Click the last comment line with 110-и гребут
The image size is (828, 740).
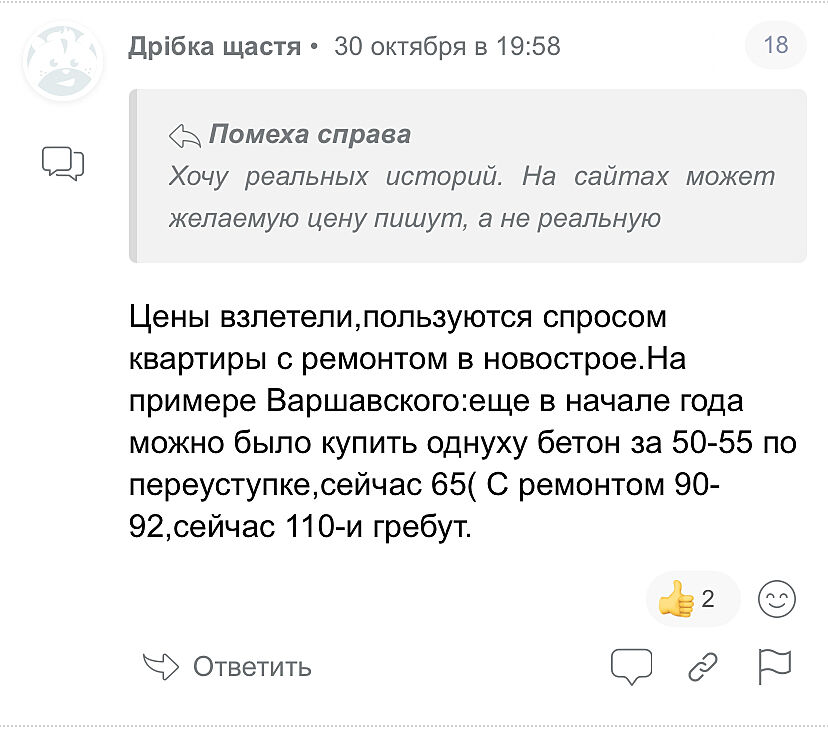[x=300, y=525]
